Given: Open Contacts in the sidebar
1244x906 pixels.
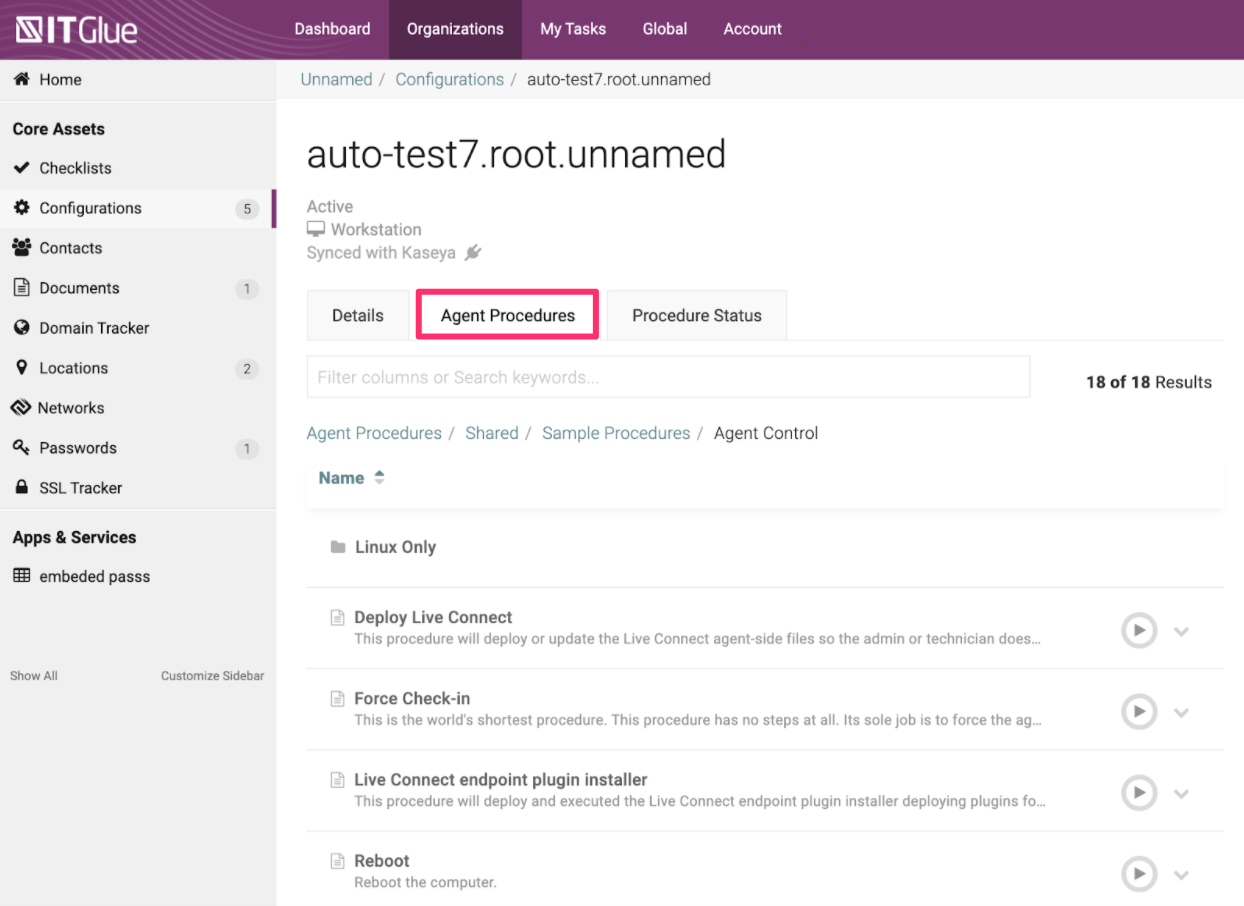Looking at the screenshot, I should tap(71, 248).
